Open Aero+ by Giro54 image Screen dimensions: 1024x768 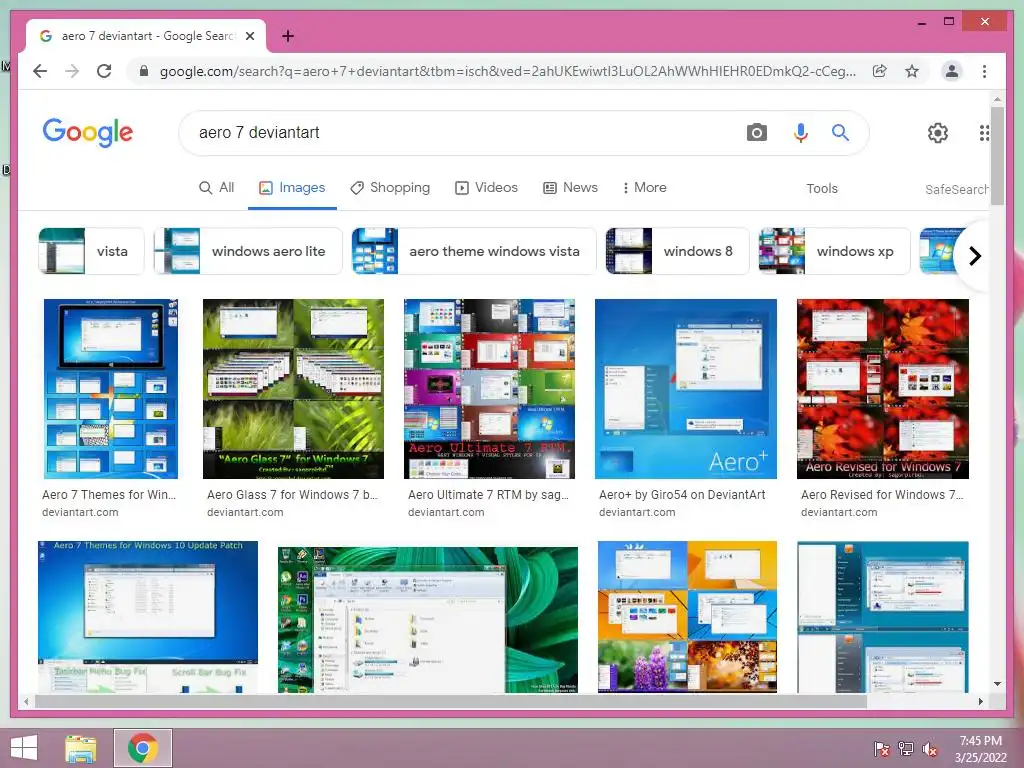click(x=686, y=389)
